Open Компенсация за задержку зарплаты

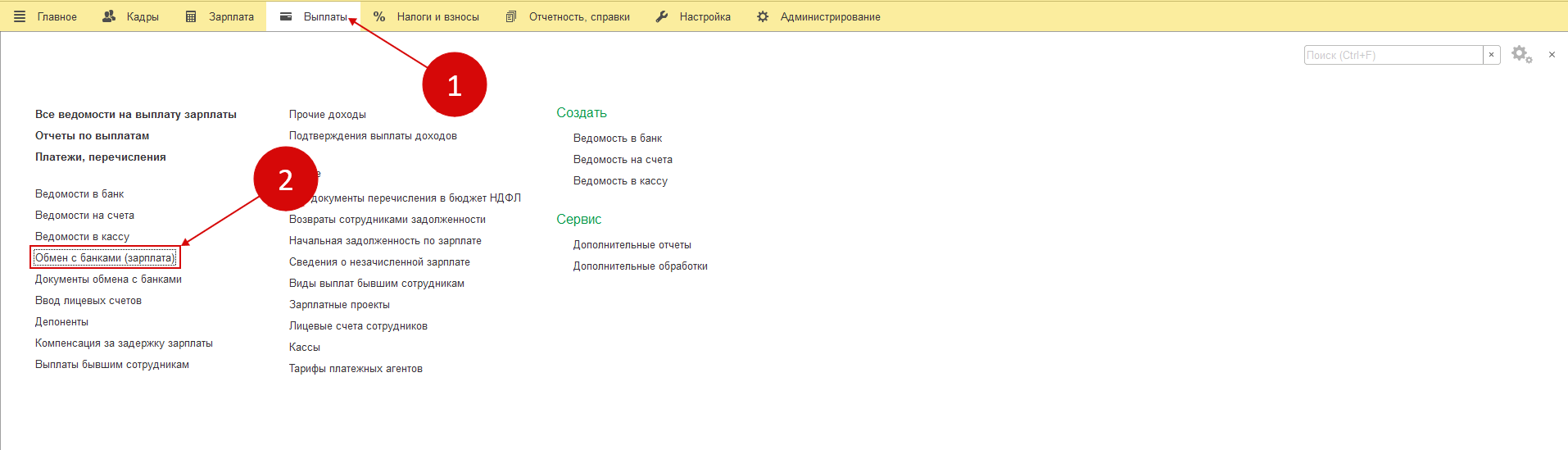124,343
